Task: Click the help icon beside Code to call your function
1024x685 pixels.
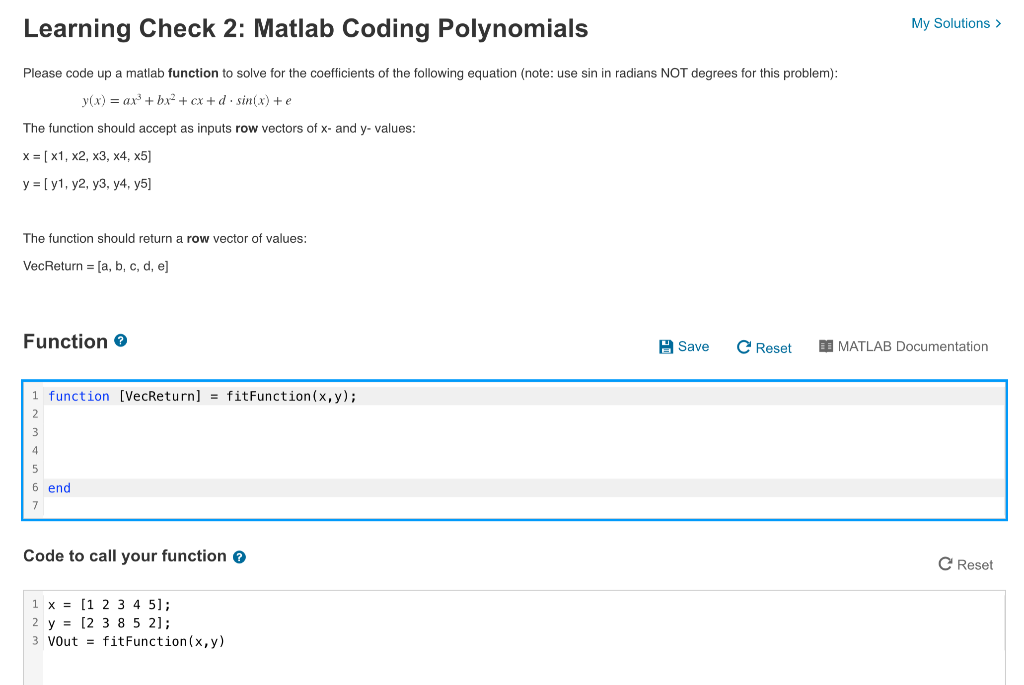Action: (x=238, y=556)
